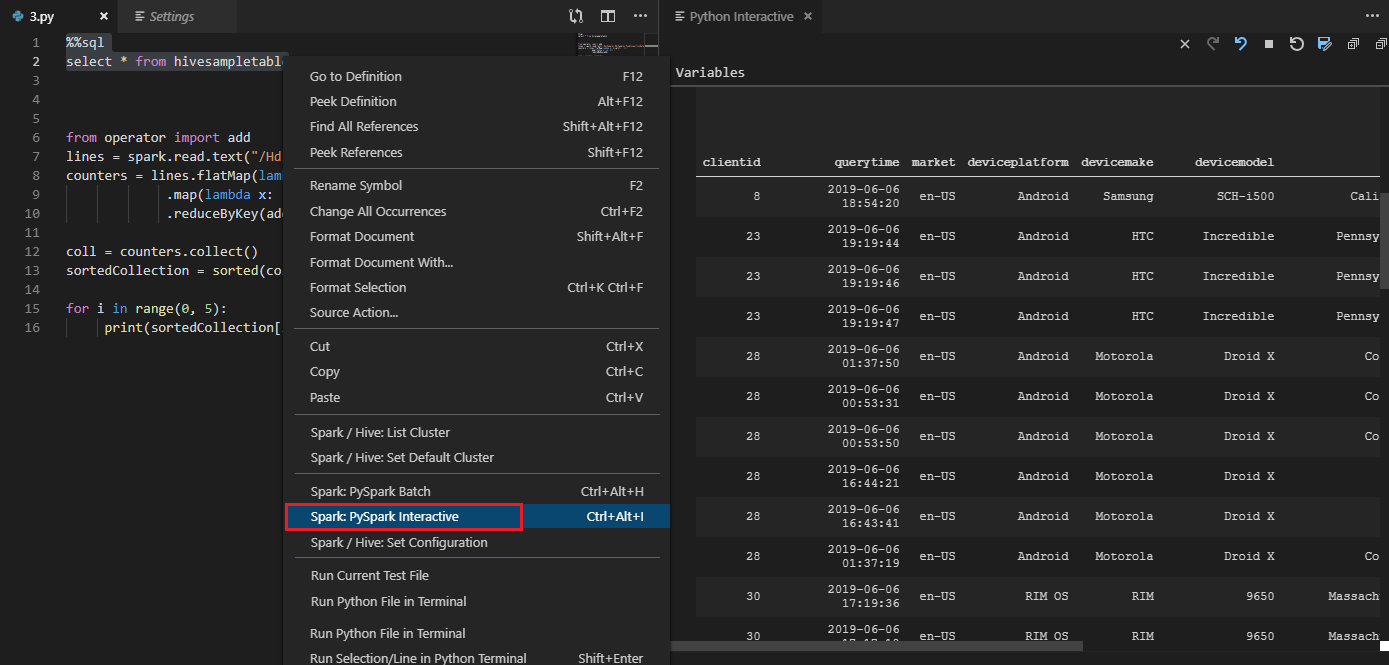Click Spark / Hive: List Cluster
This screenshot has height=665, width=1389.
tap(381, 432)
